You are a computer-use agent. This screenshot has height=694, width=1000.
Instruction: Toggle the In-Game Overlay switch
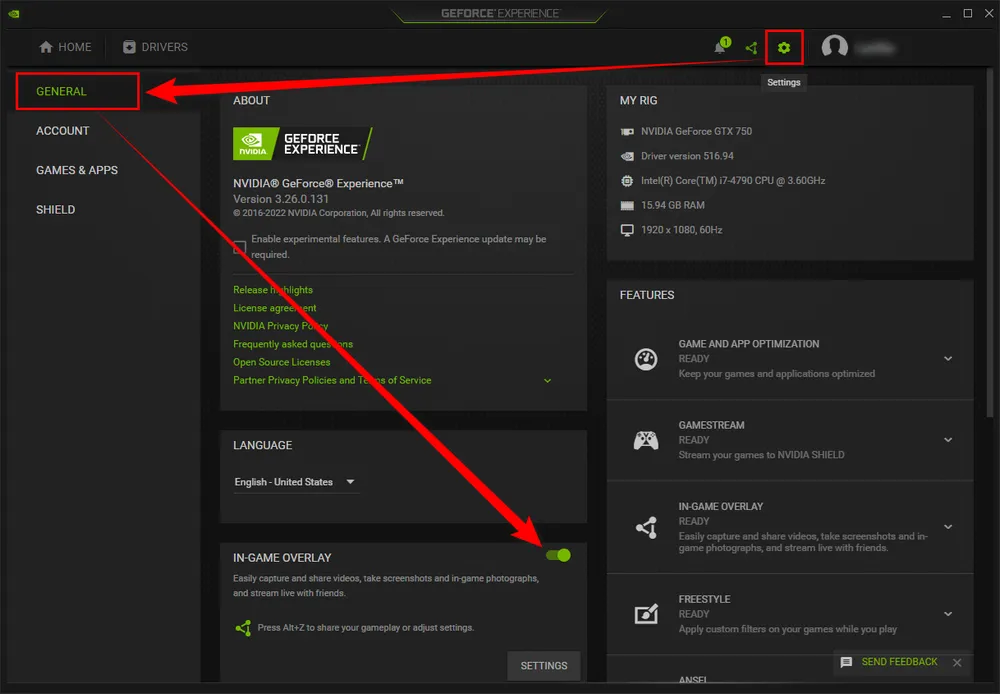559,556
